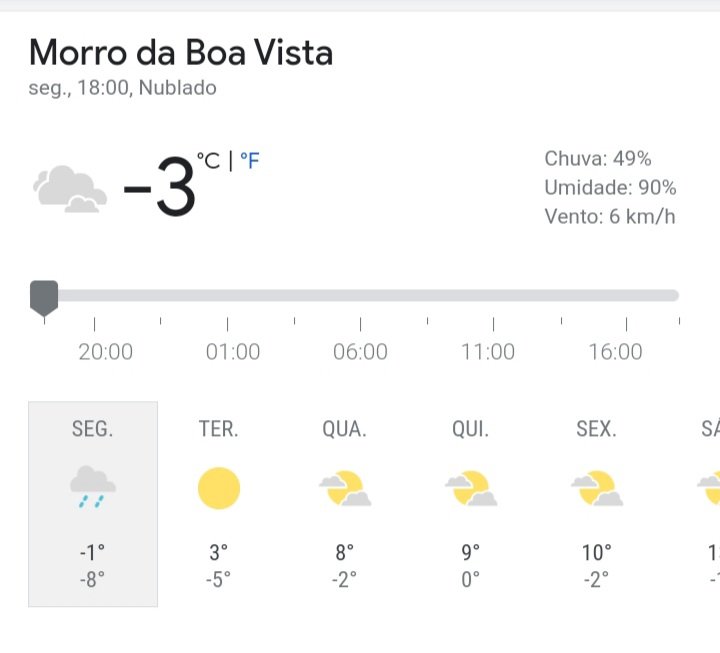View the SEX. day forecast
720x653 pixels.
tap(596, 504)
